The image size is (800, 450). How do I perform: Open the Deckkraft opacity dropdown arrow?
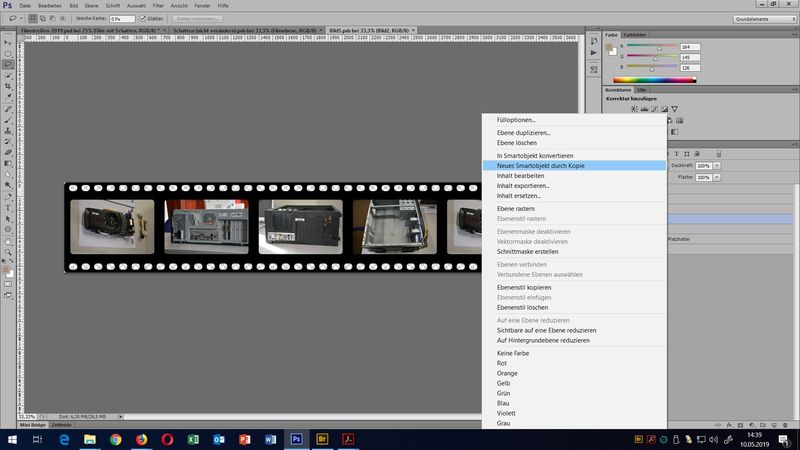[x=717, y=165]
